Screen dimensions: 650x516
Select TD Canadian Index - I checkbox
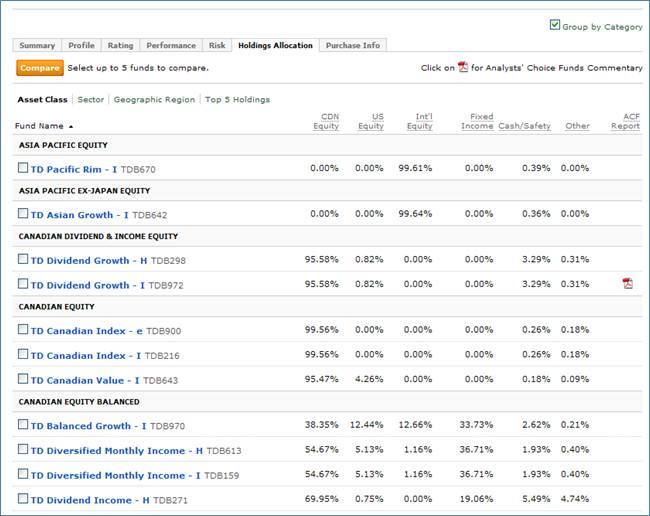[x=23, y=354]
